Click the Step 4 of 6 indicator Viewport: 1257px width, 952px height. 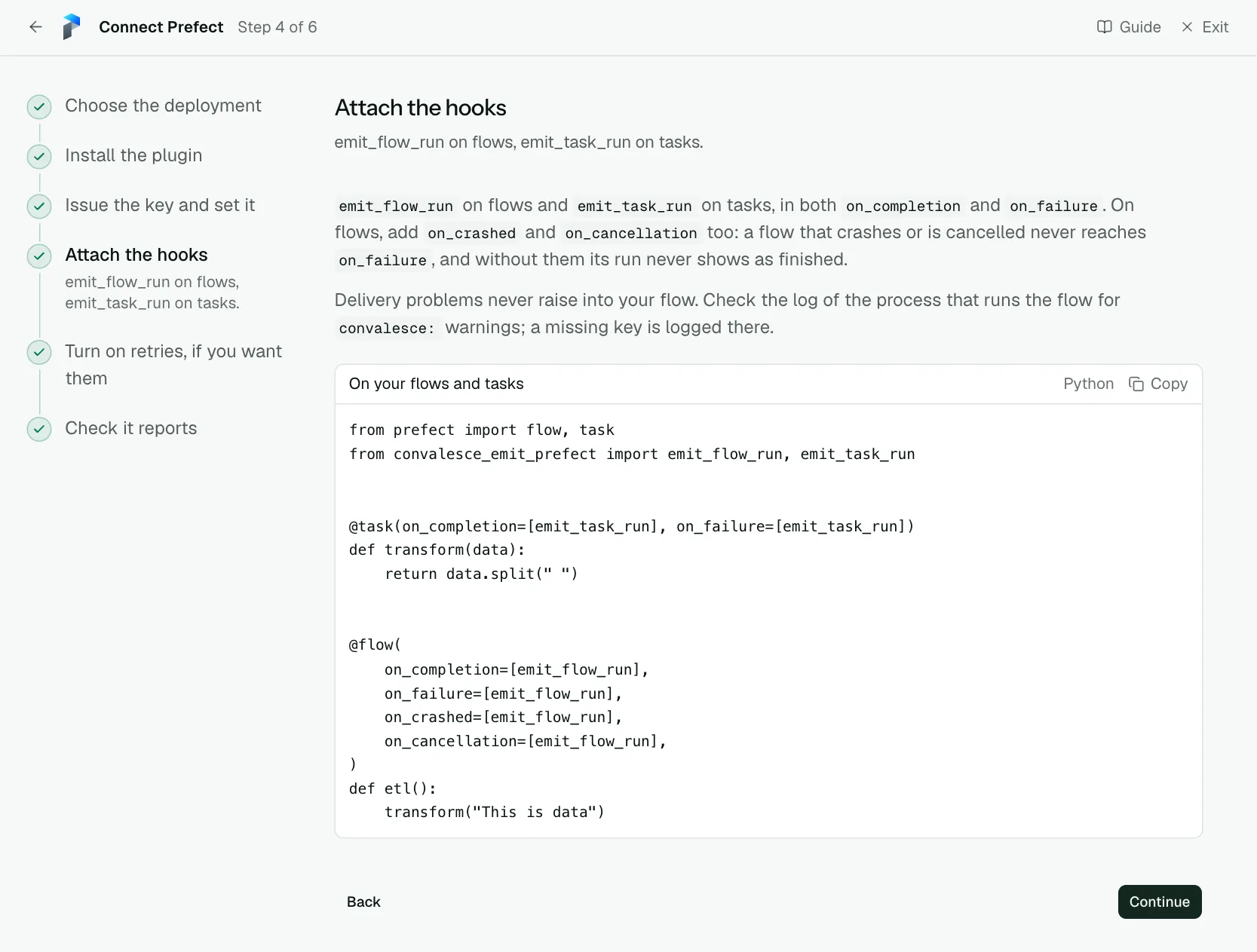tap(277, 27)
